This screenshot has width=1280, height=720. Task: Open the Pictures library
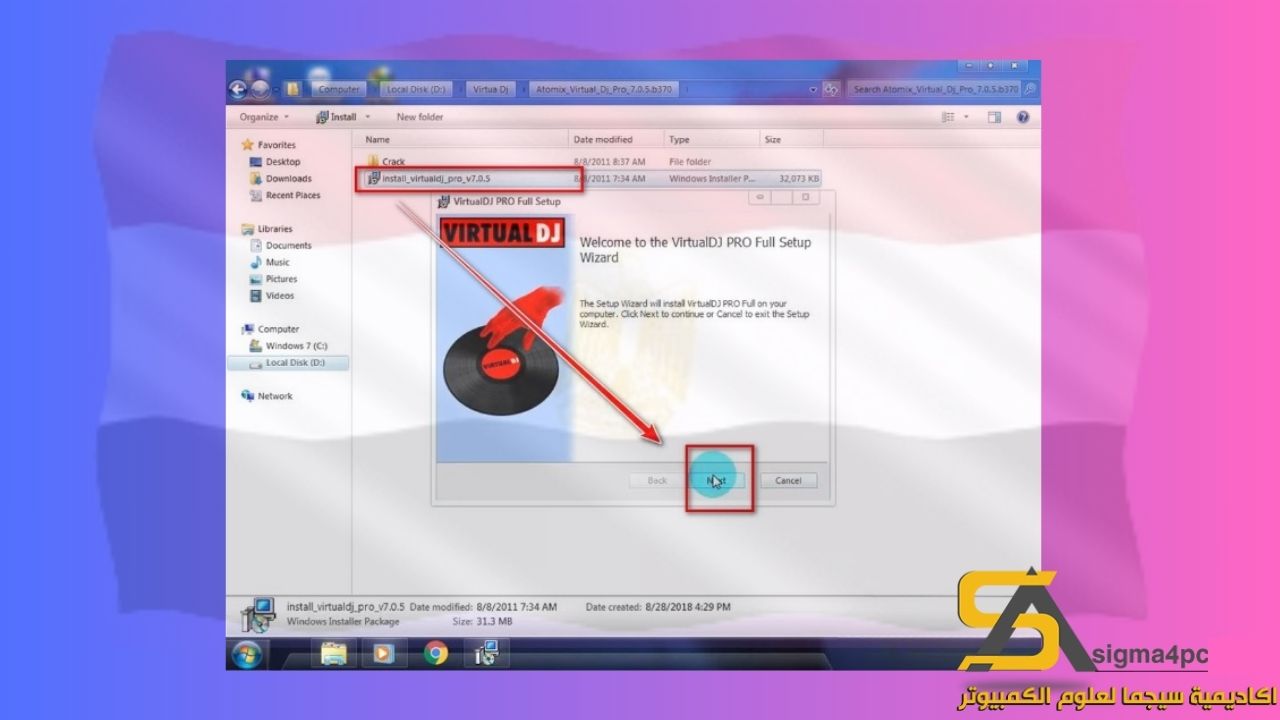pos(281,280)
